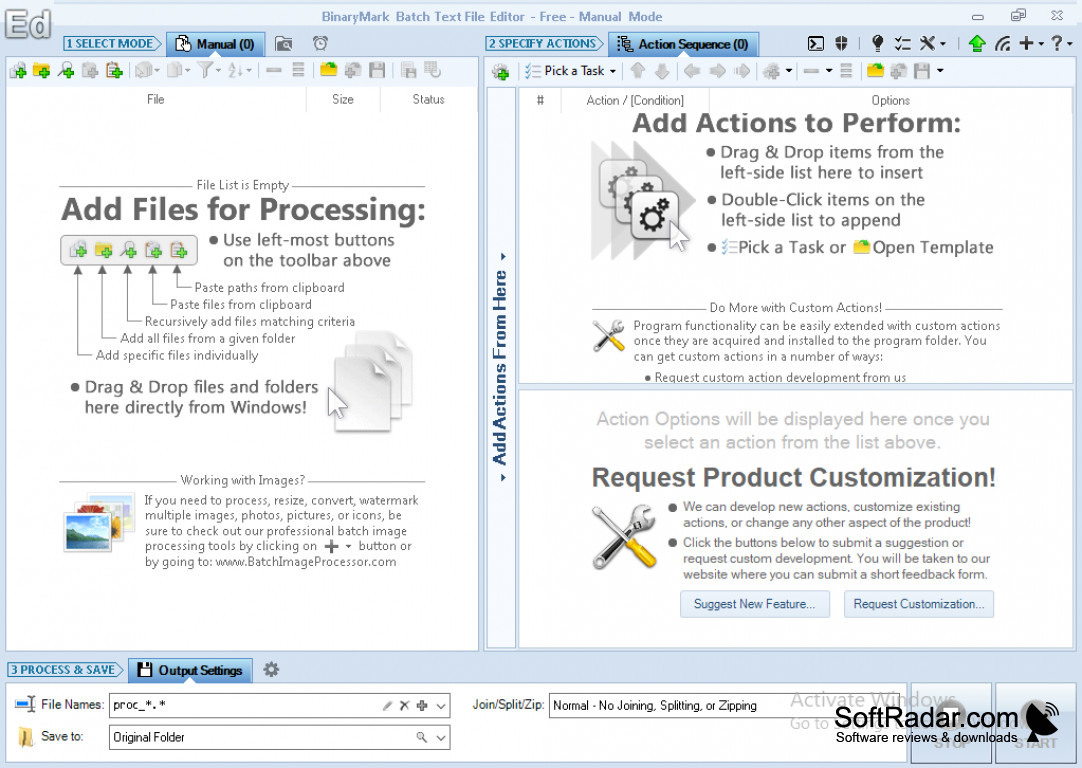Click the light bulb tips icon

tap(877, 44)
